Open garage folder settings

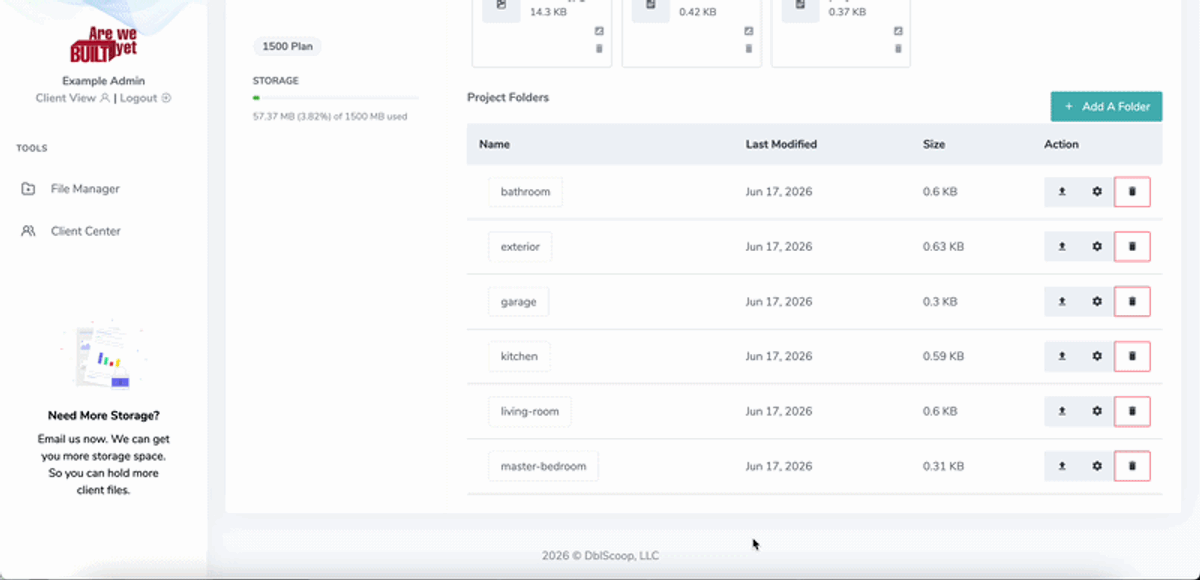pyautogui.click(x=1097, y=301)
